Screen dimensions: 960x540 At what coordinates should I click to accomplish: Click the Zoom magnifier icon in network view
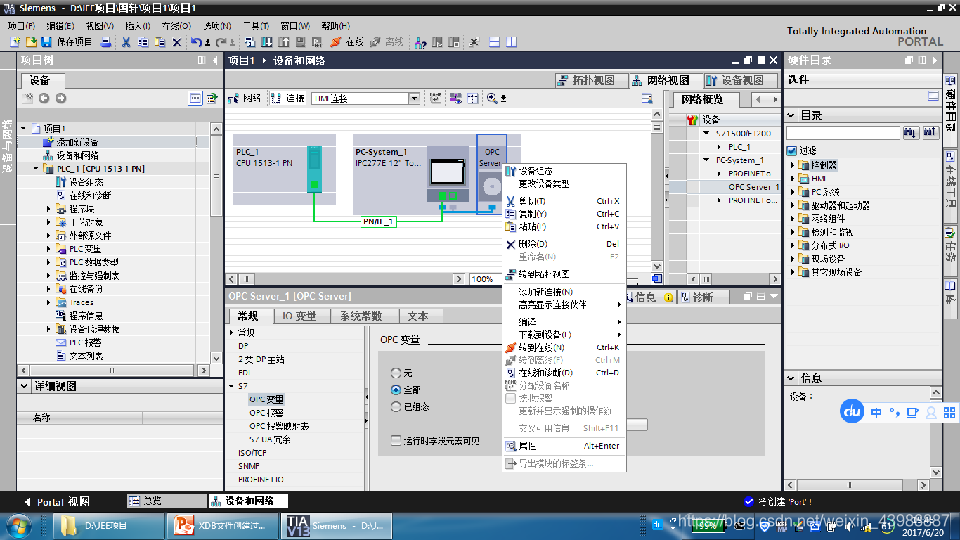[x=492, y=98]
